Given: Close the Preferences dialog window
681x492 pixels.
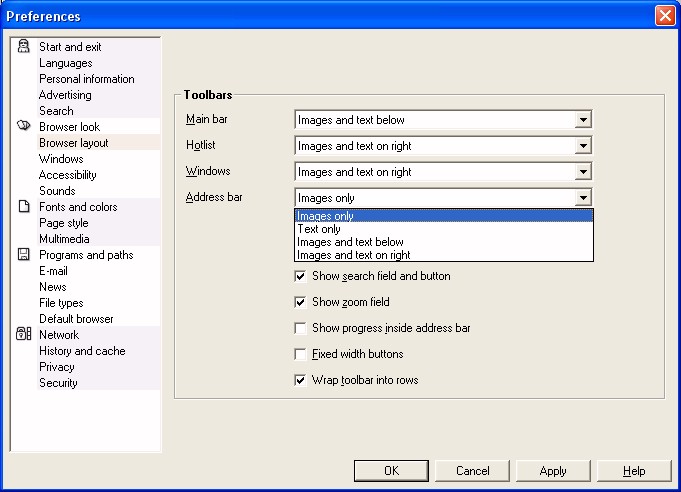Looking at the screenshot, I should pyautogui.click(x=665, y=16).
